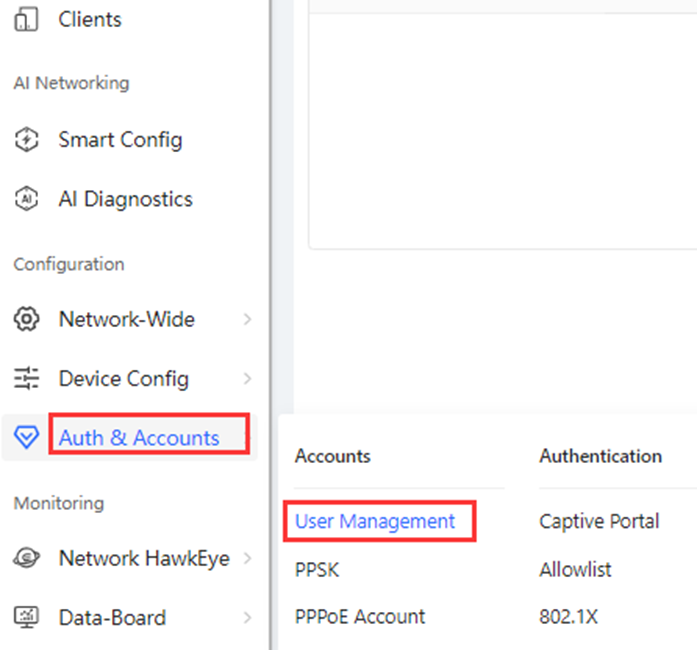Click the Data-Board monitor icon

[x=27, y=618]
